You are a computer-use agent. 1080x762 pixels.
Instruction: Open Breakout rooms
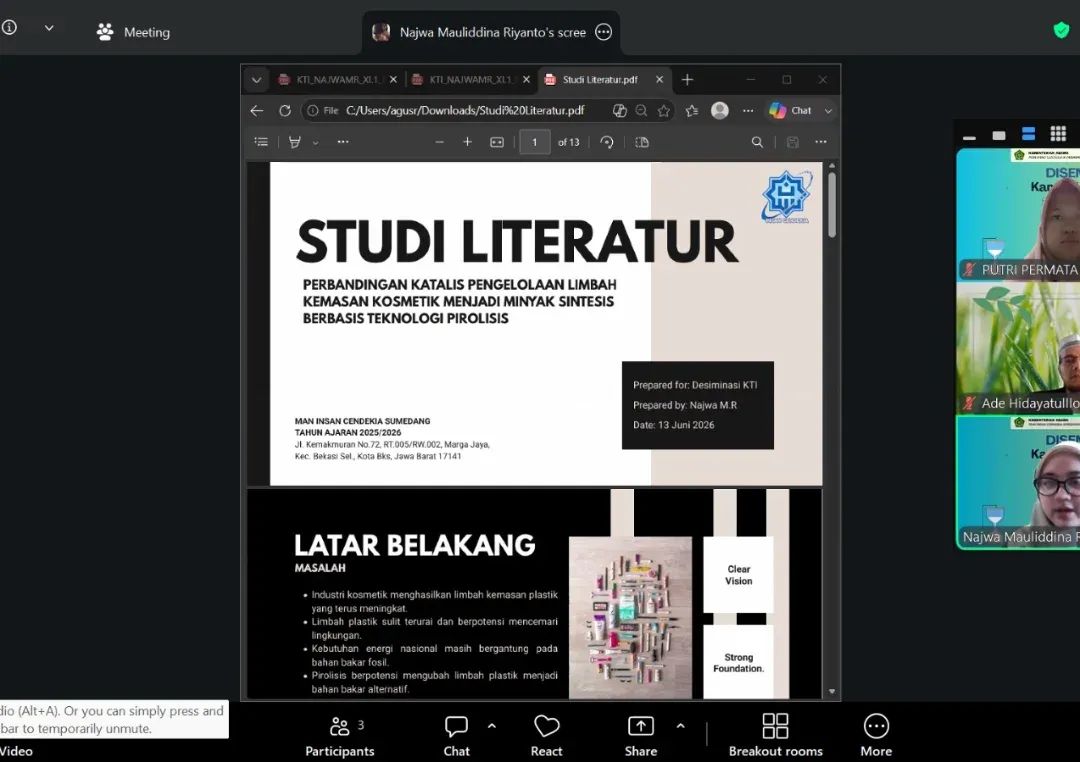click(776, 736)
